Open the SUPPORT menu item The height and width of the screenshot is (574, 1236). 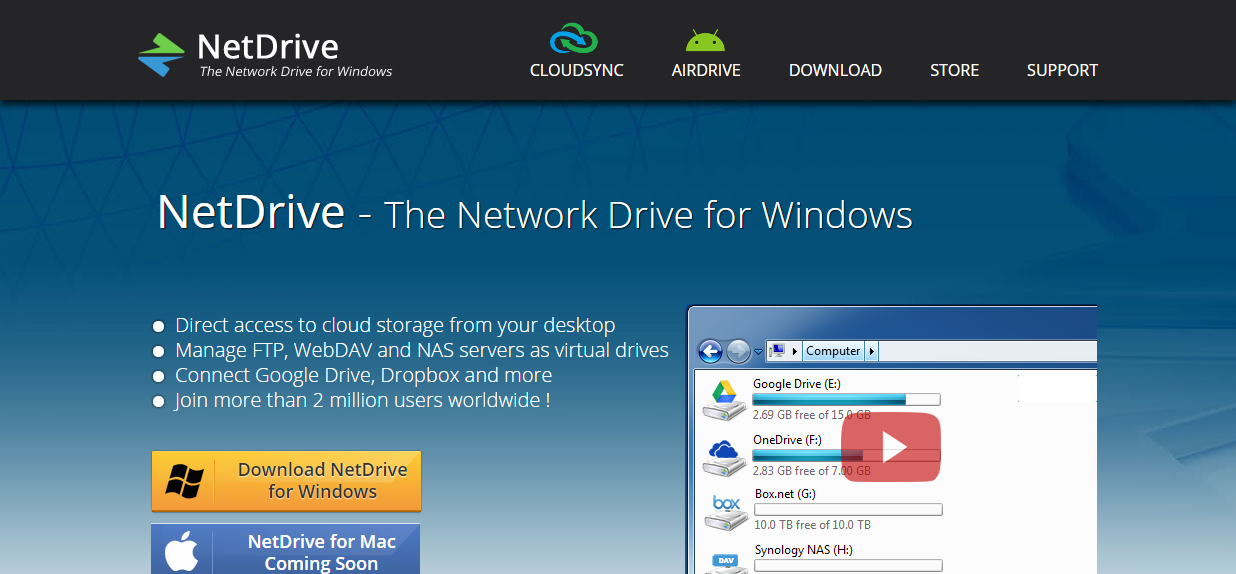tap(1062, 70)
